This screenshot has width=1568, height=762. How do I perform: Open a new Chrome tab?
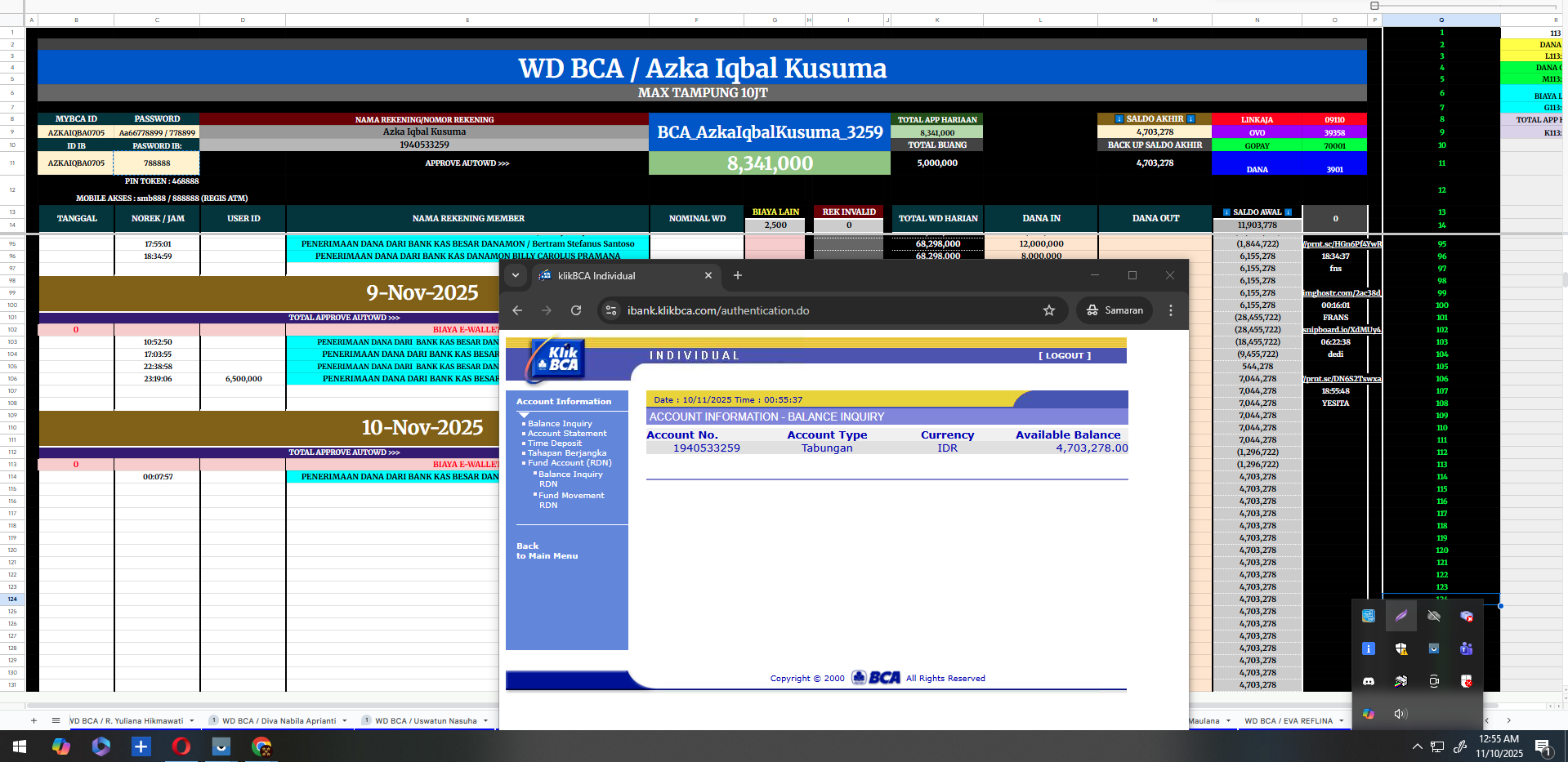pos(738,275)
